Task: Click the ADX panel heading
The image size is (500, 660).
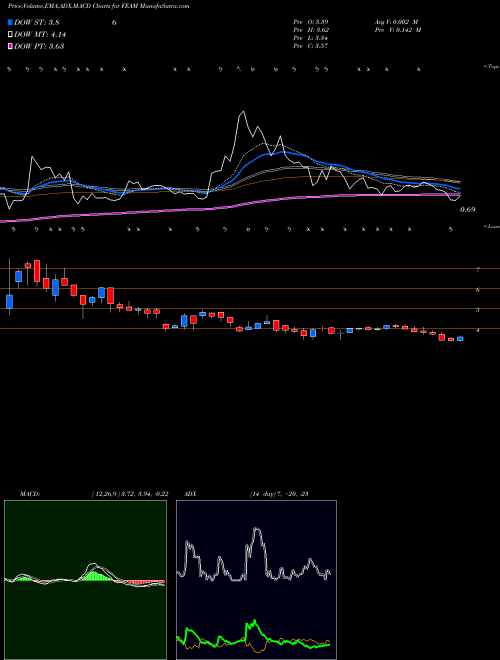Action: coord(190,494)
